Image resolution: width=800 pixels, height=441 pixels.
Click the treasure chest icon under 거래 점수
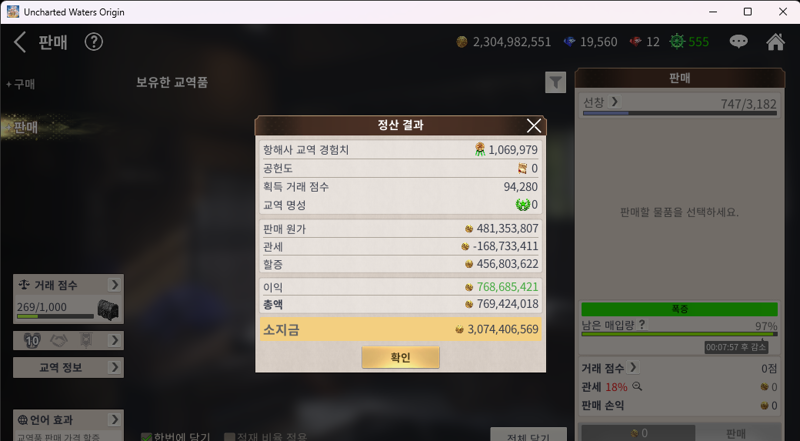108,309
